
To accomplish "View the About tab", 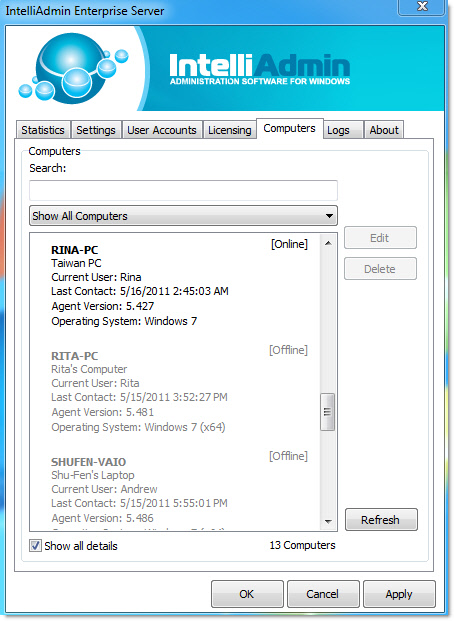I will click(x=384, y=130).
